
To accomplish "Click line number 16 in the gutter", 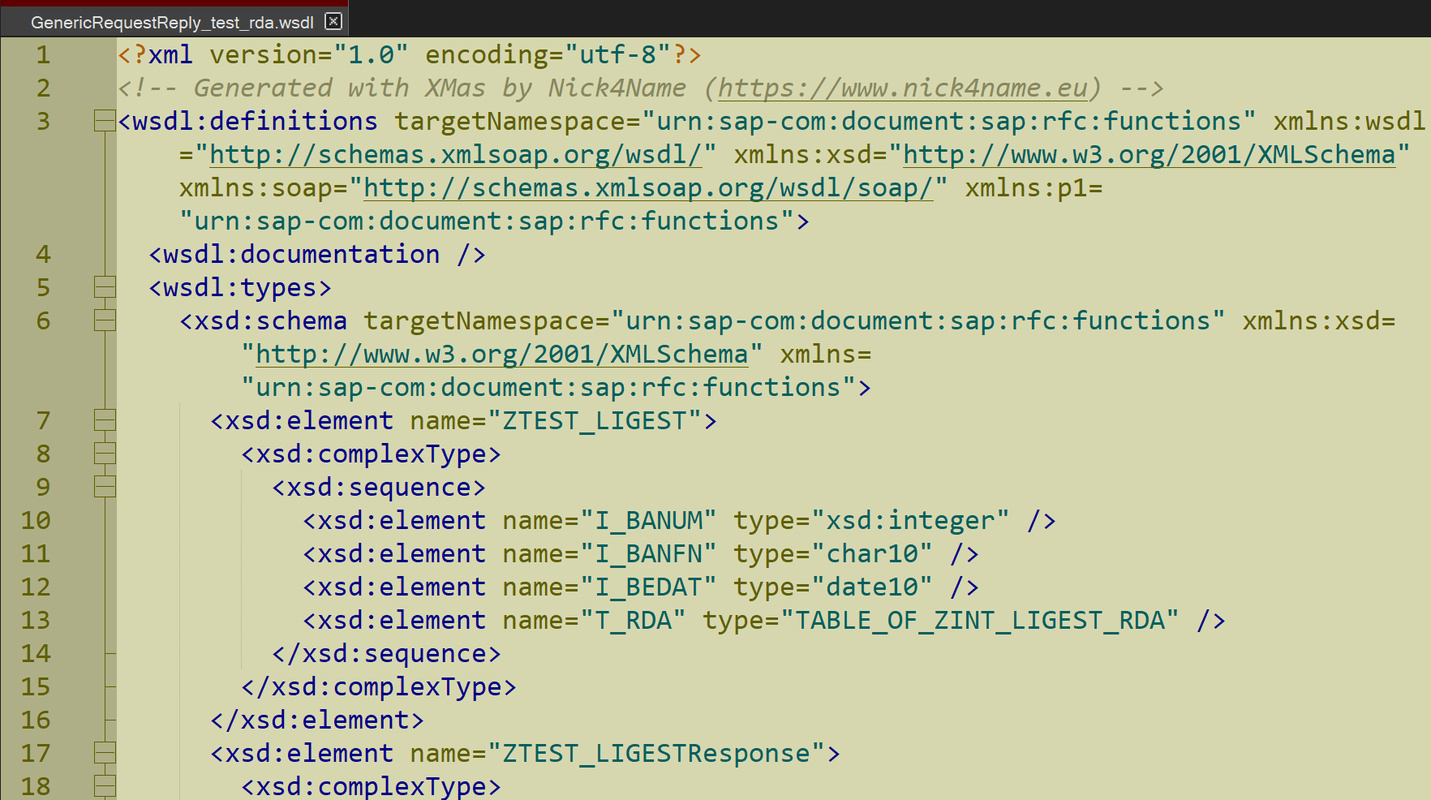I will pyautogui.click(x=35, y=720).
